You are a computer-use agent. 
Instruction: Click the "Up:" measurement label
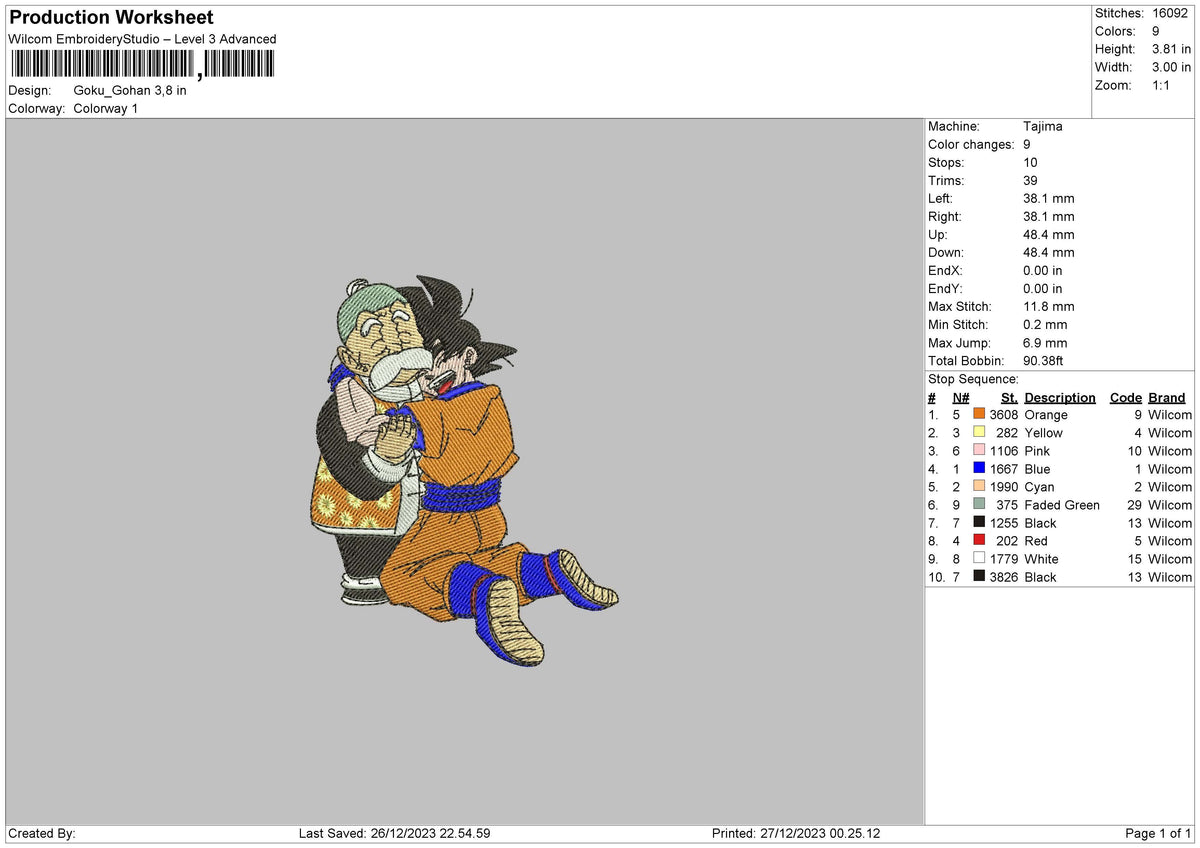pyautogui.click(x=939, y=234)
